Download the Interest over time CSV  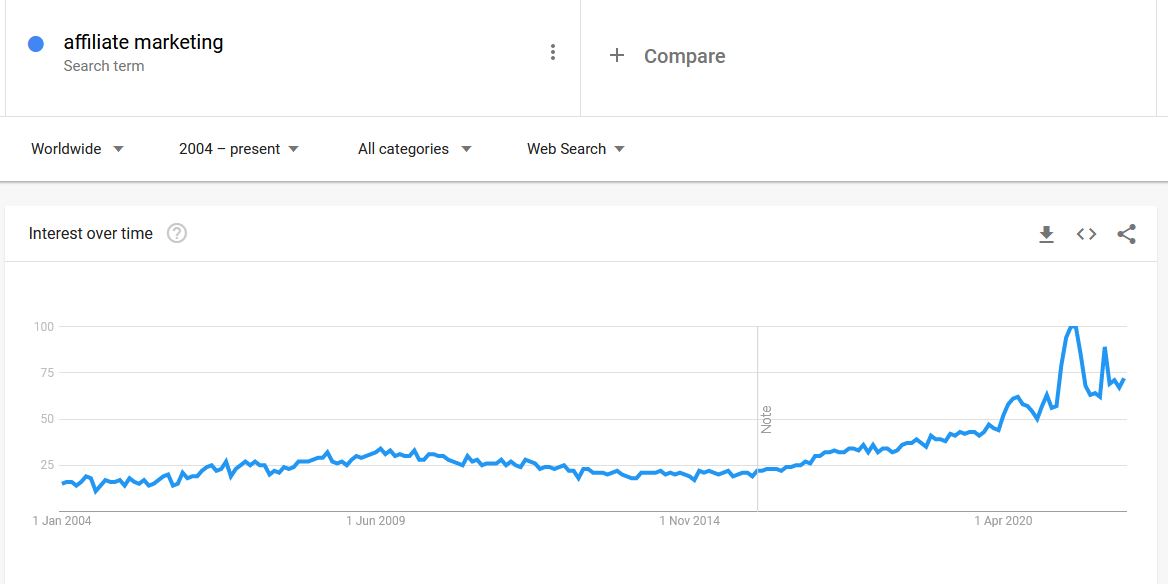tap(1046, 234)
